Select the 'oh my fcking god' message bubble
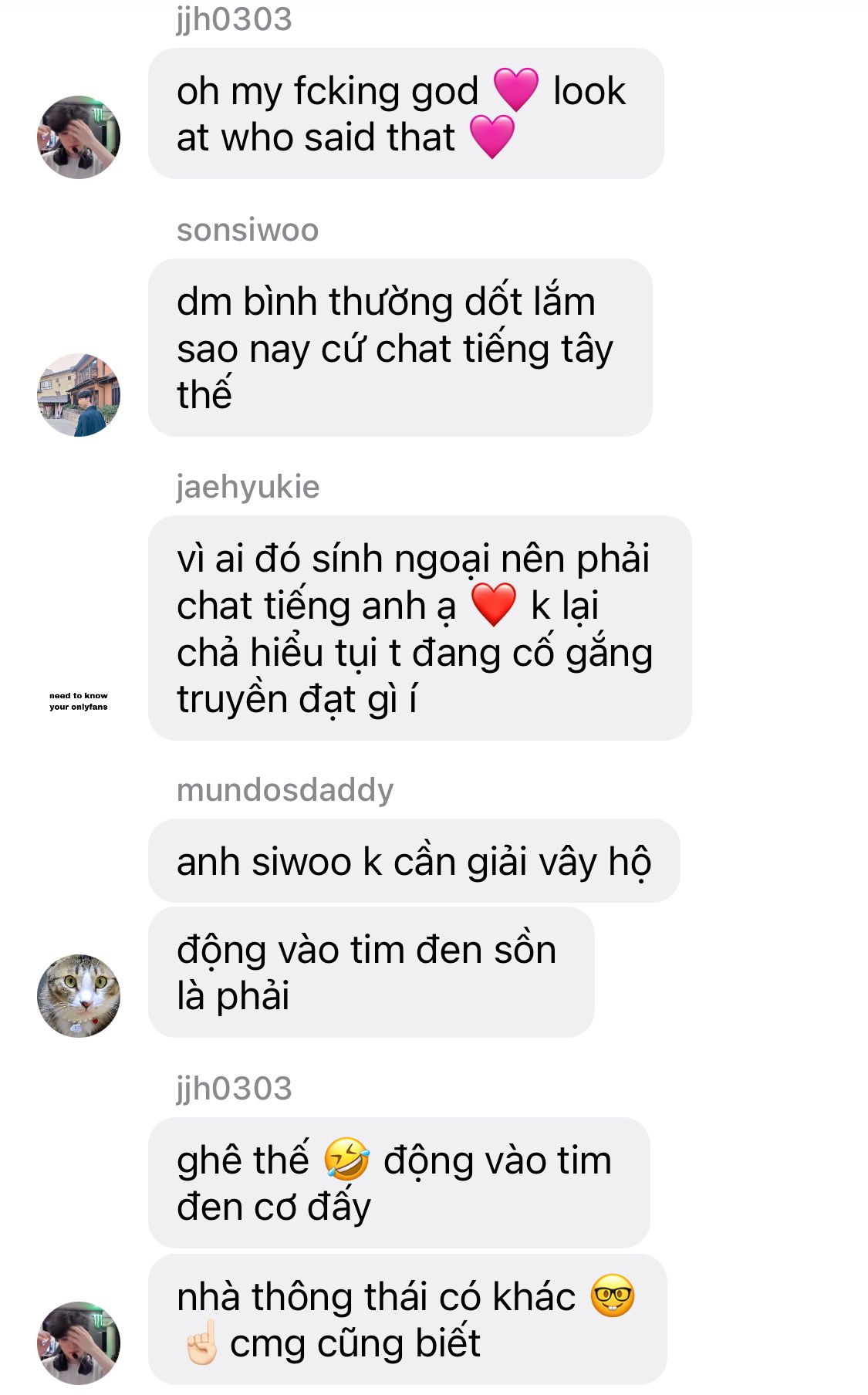 pyautogui.click(x=406, y=113)
